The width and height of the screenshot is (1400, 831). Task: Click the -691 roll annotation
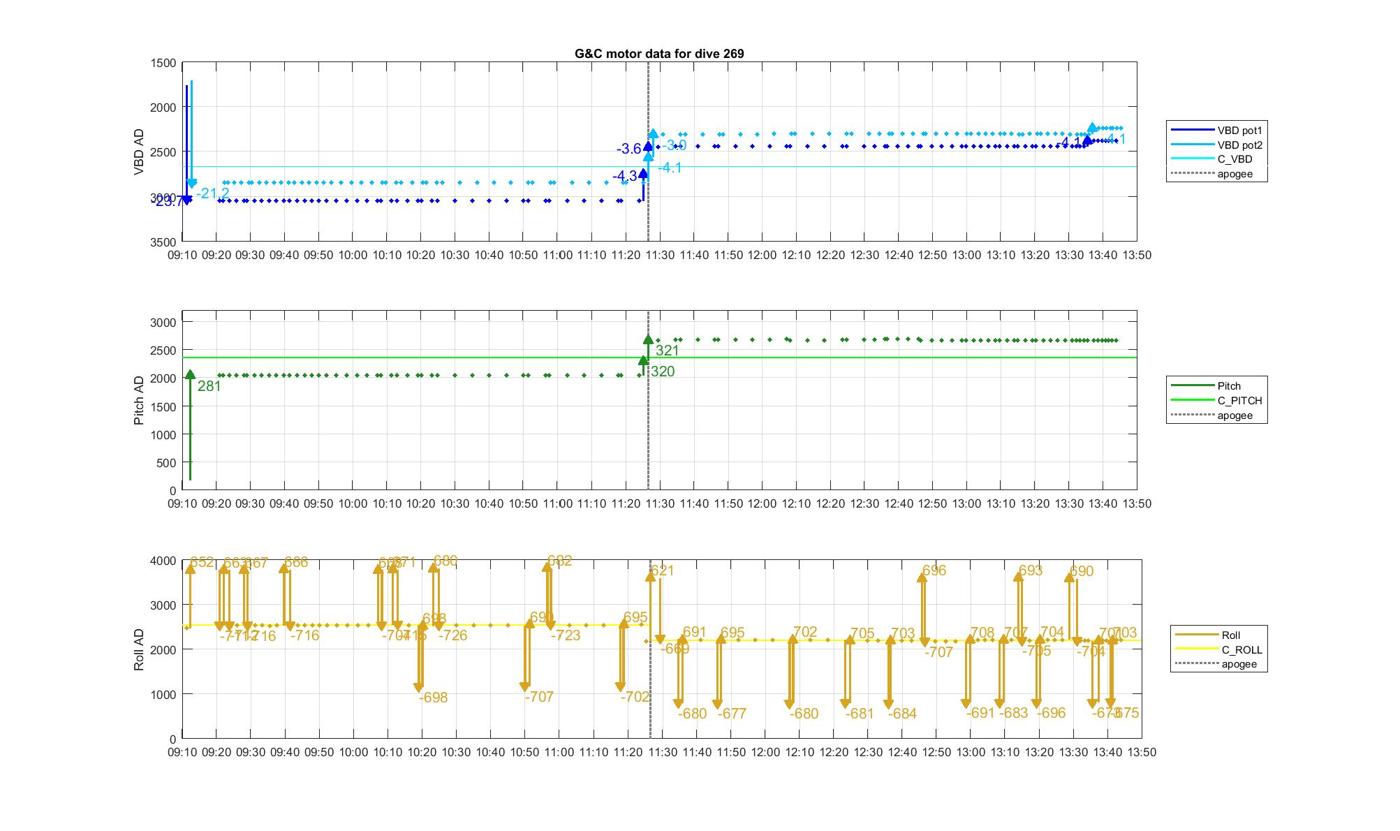click(981, 713)
